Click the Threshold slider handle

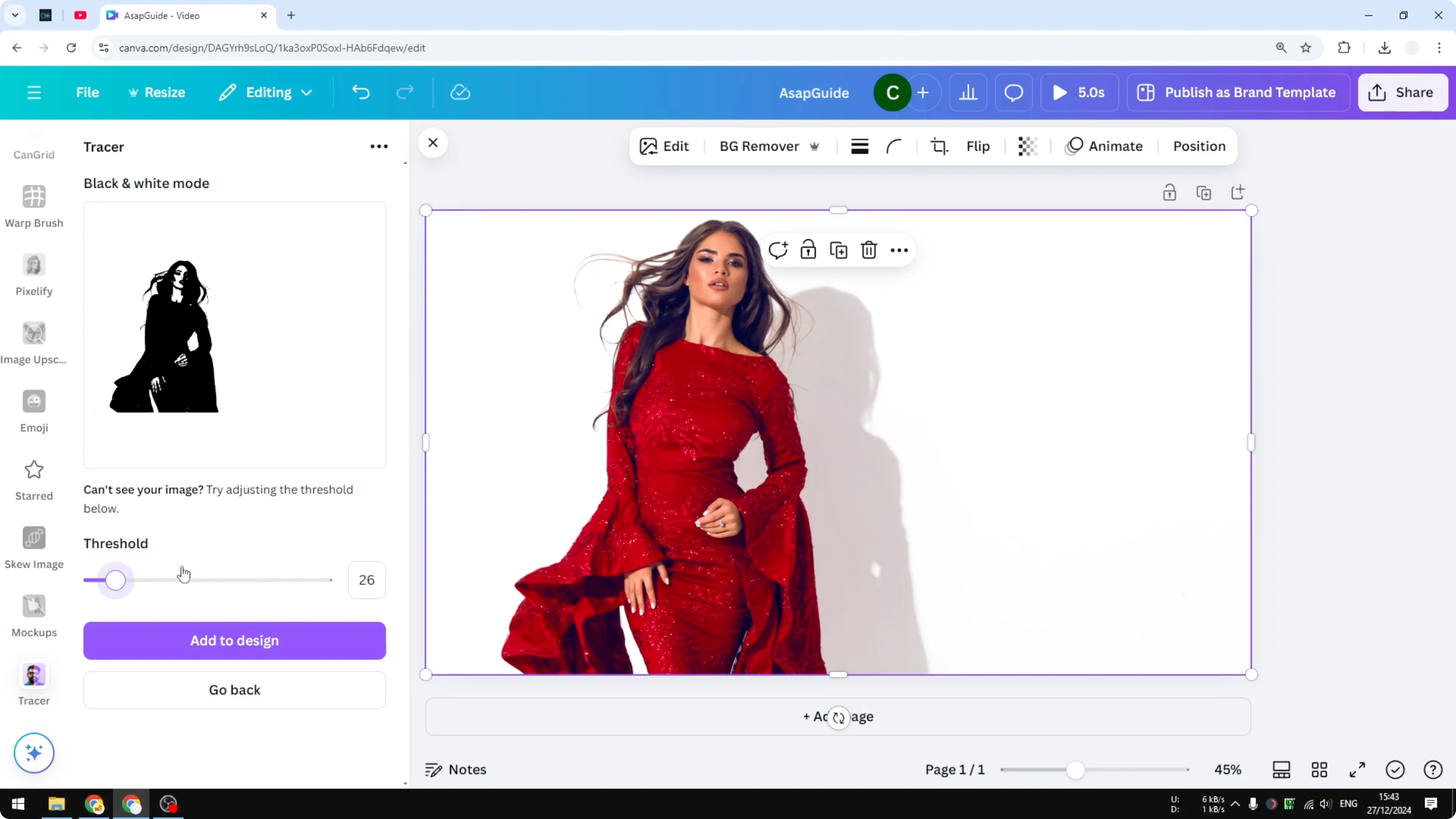point(116,580)
